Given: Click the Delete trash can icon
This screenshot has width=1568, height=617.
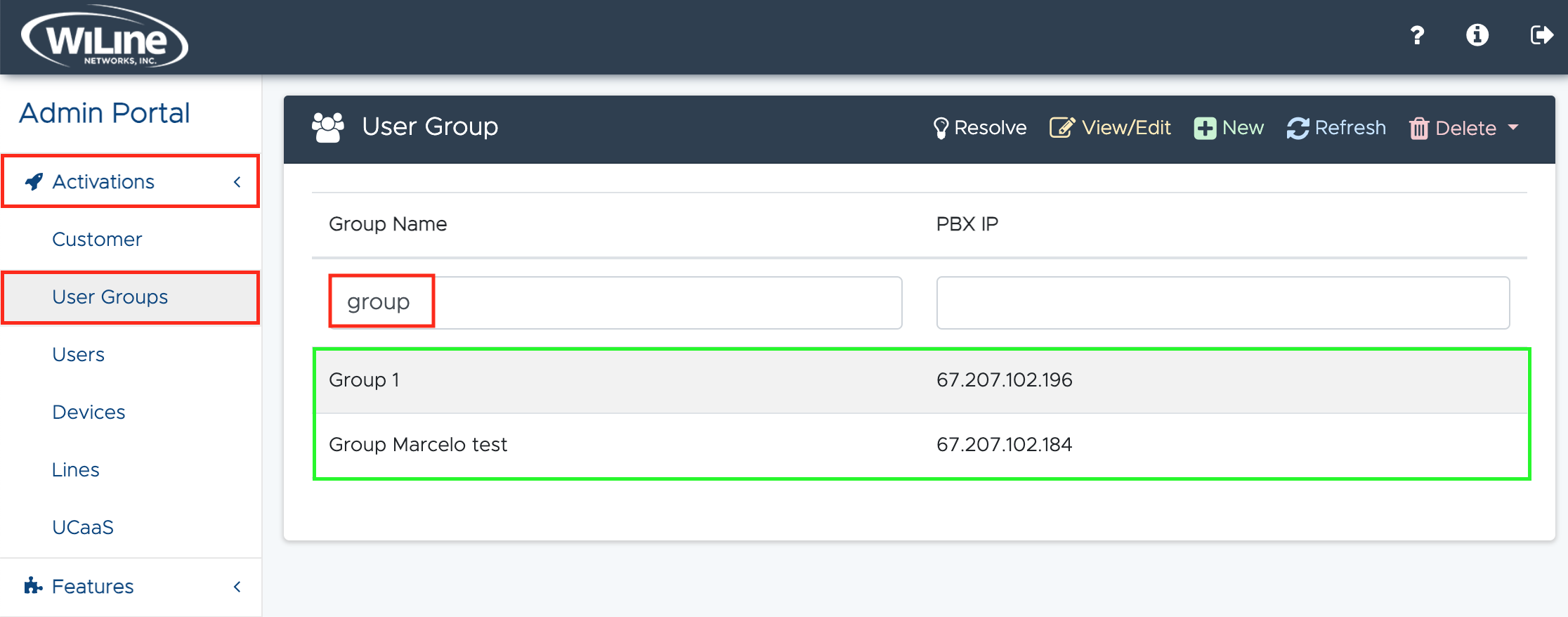Looking at the screenshot, I should [1418, 128].
